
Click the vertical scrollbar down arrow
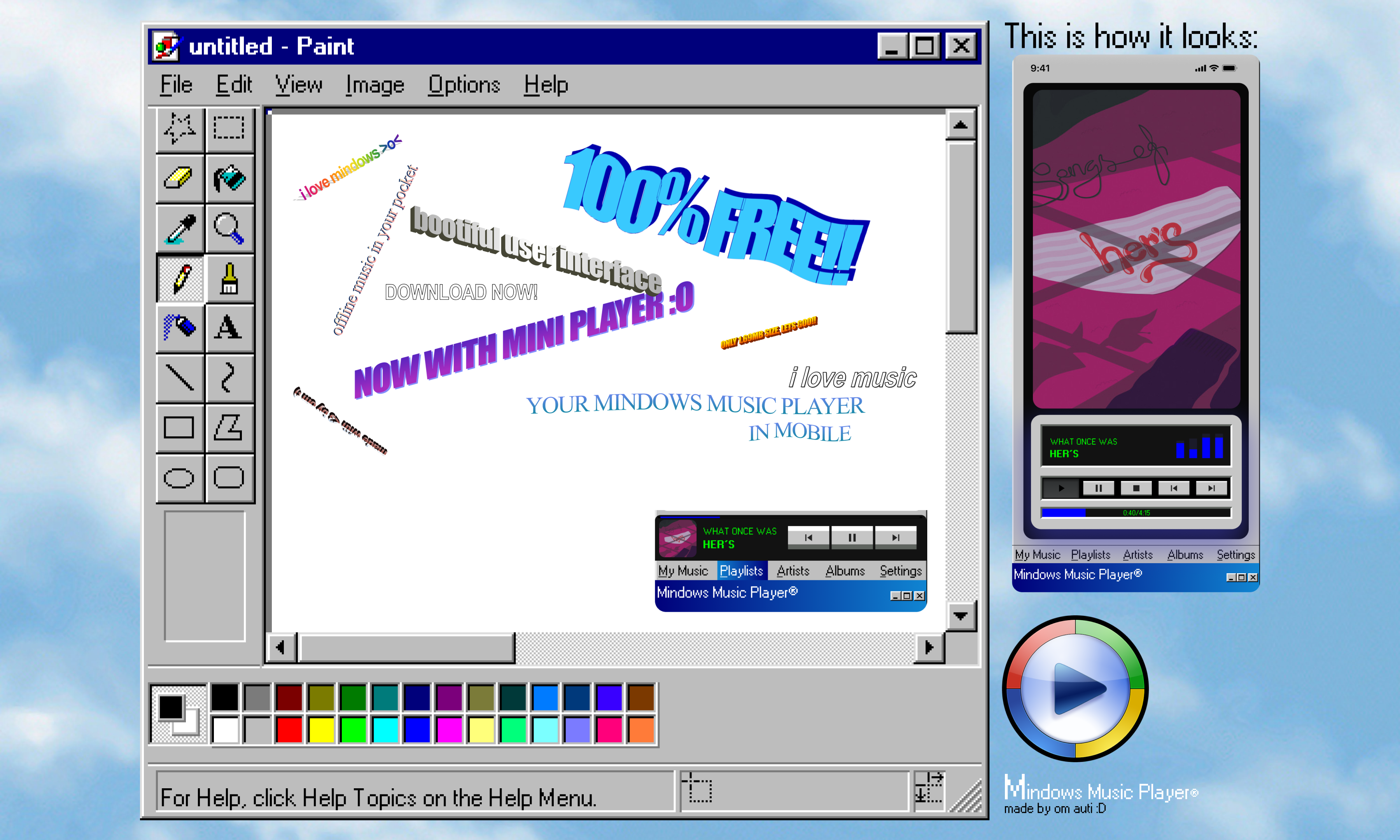pyautogui.click(x=960, y=616)
